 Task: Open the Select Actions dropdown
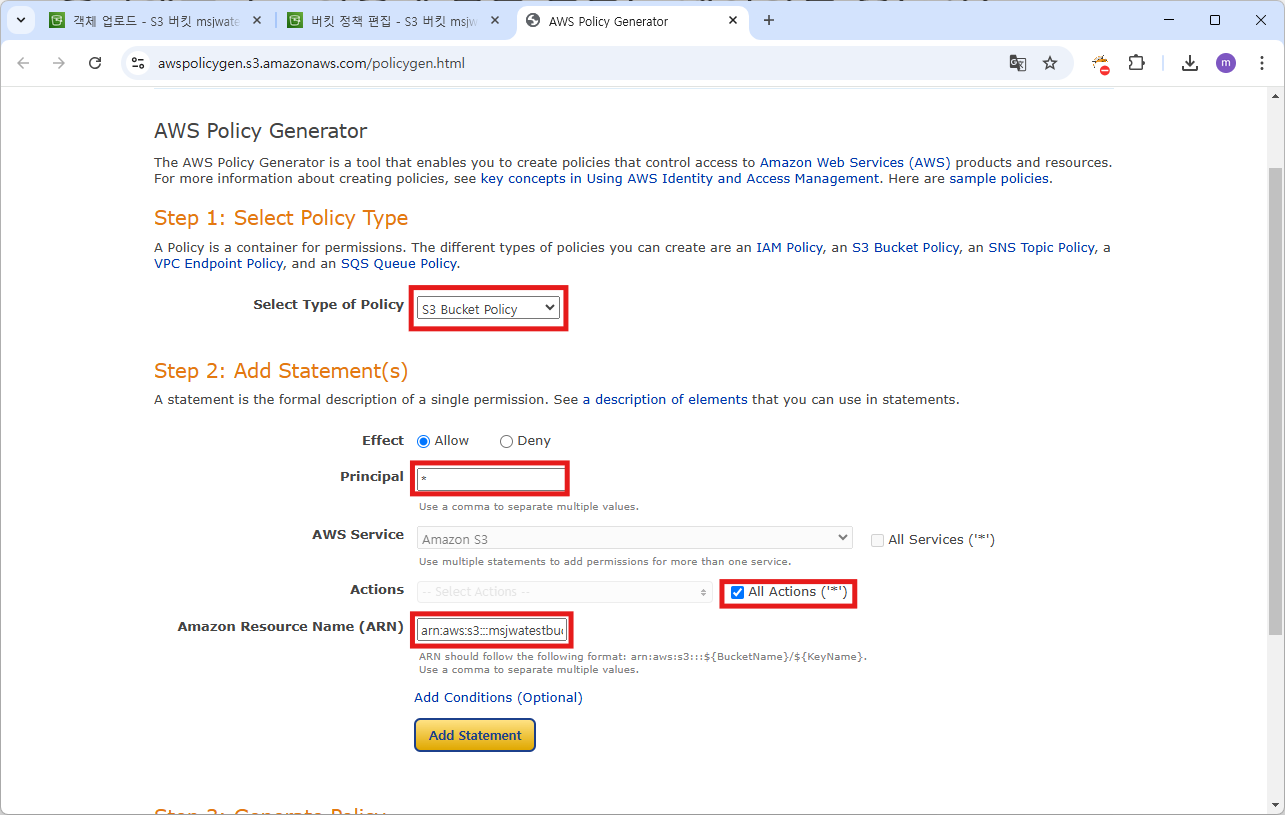coord(565,592)
